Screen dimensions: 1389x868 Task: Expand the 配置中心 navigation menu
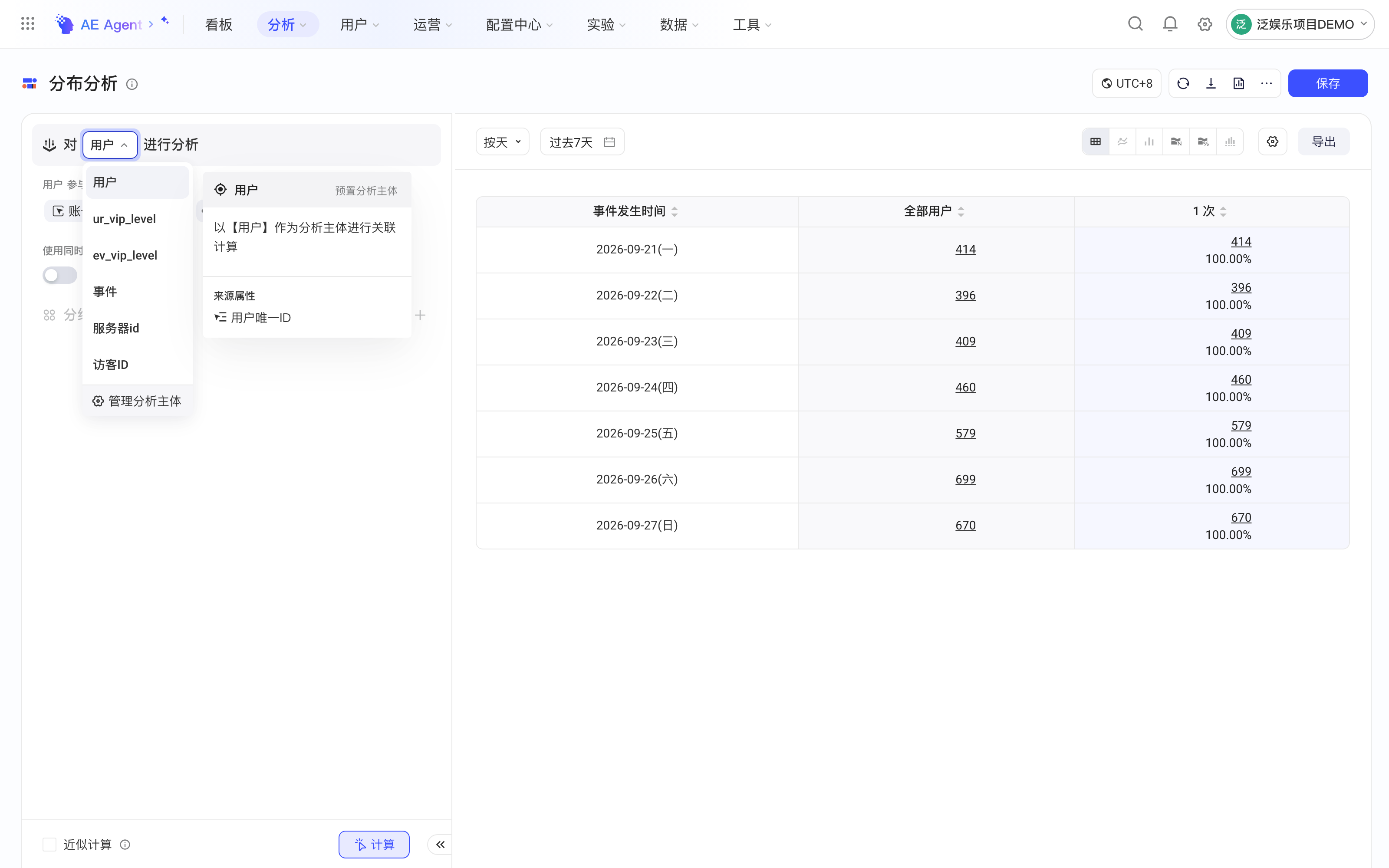(x=520, y=25)
